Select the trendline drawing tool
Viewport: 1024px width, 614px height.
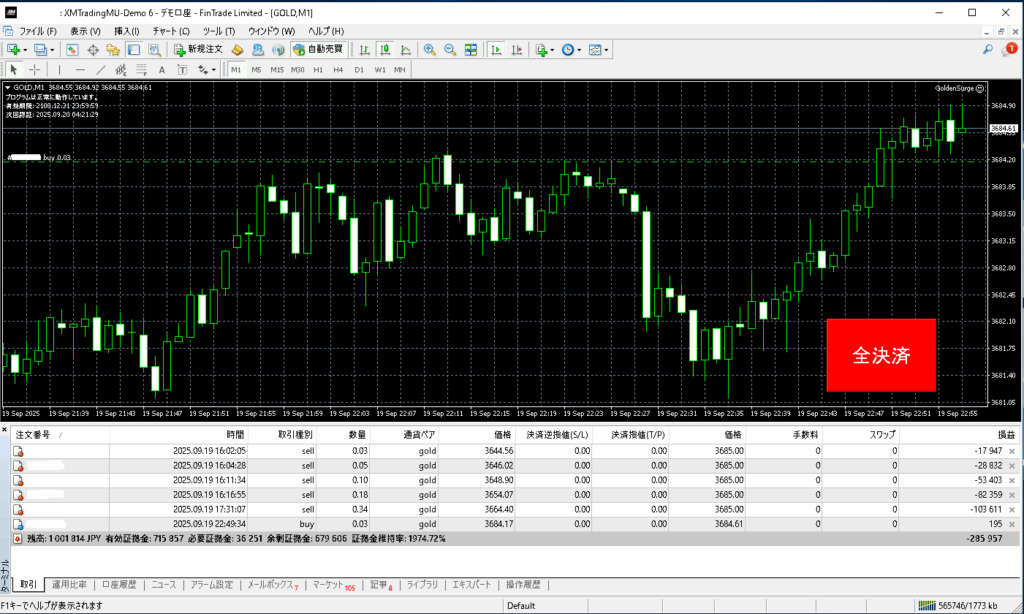pyautogui.click(x=100, y=70)
